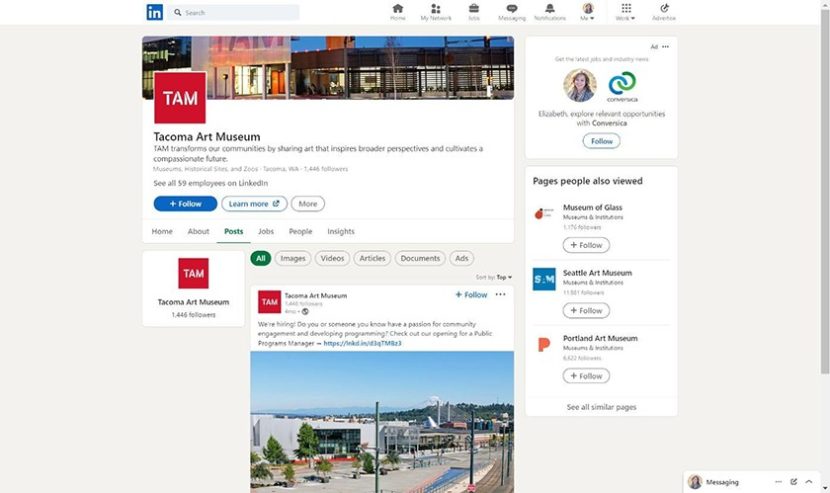Open the Notifications bell icon
830x493 pixels.
pos(550,9)
